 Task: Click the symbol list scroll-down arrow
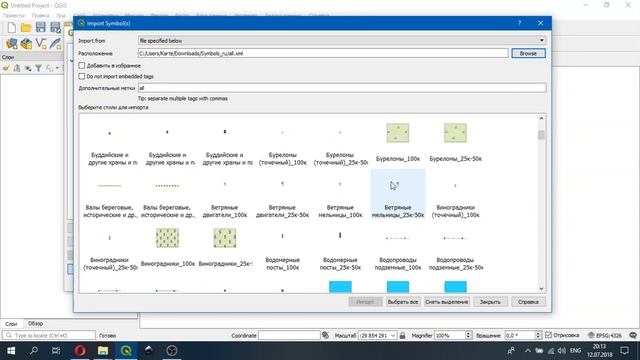coord(541,289)
